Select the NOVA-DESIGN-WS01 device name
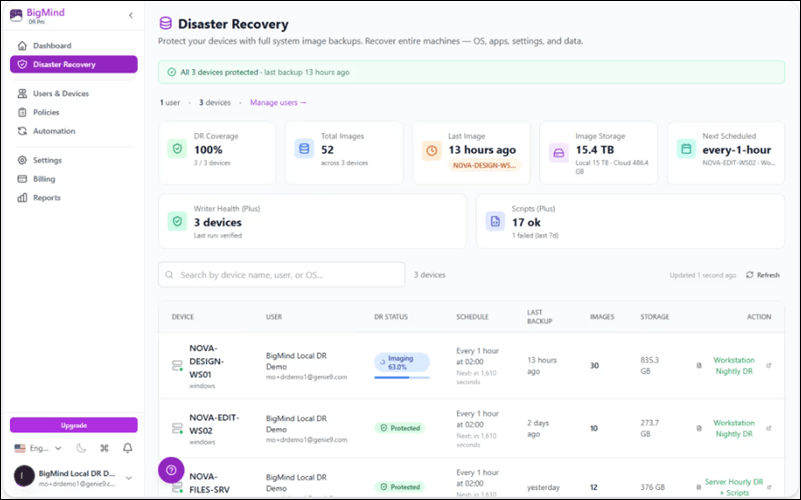The image size is (801, 500). [207, 361]
